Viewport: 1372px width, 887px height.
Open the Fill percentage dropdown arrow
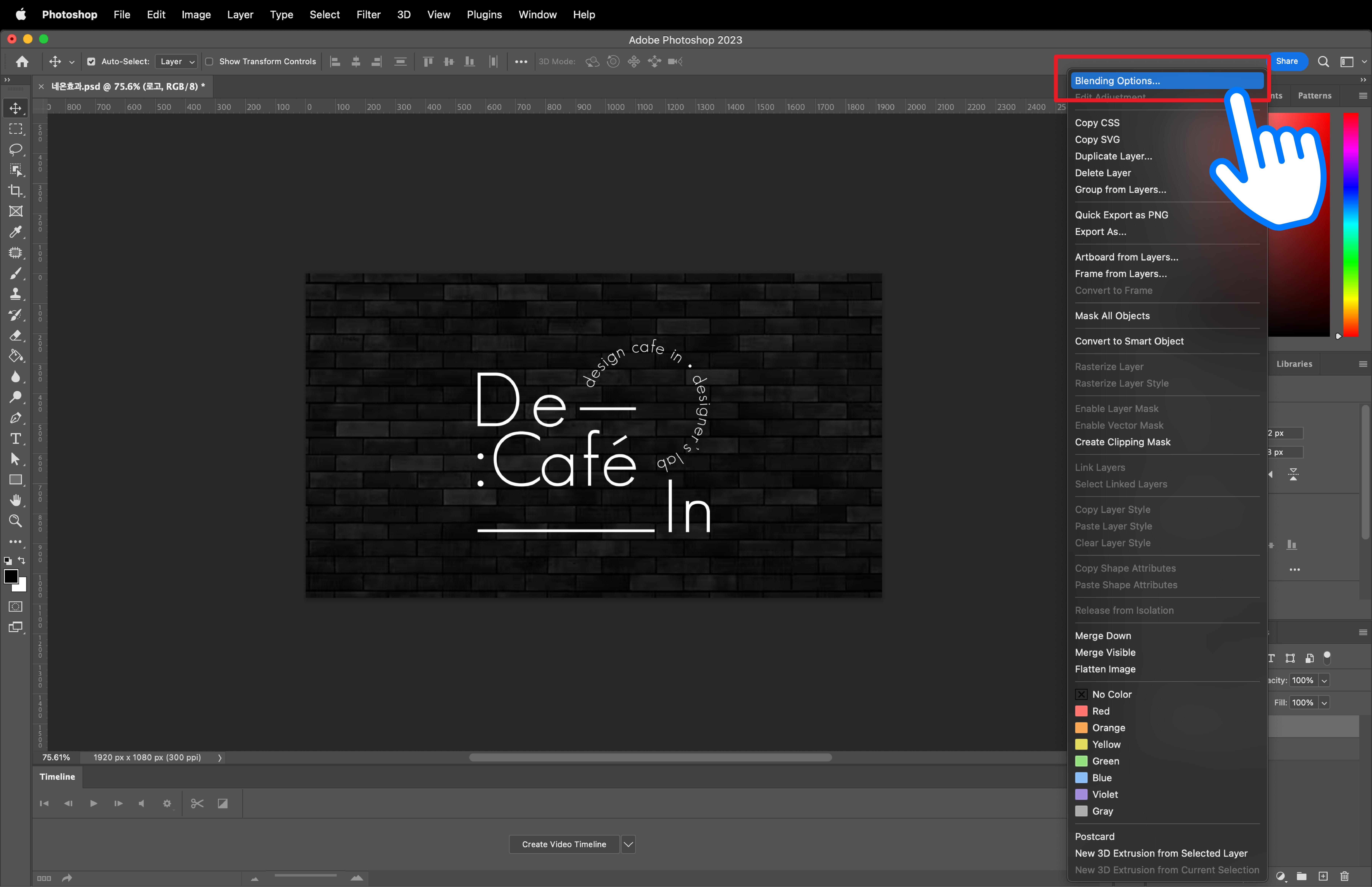point(1324,703)
